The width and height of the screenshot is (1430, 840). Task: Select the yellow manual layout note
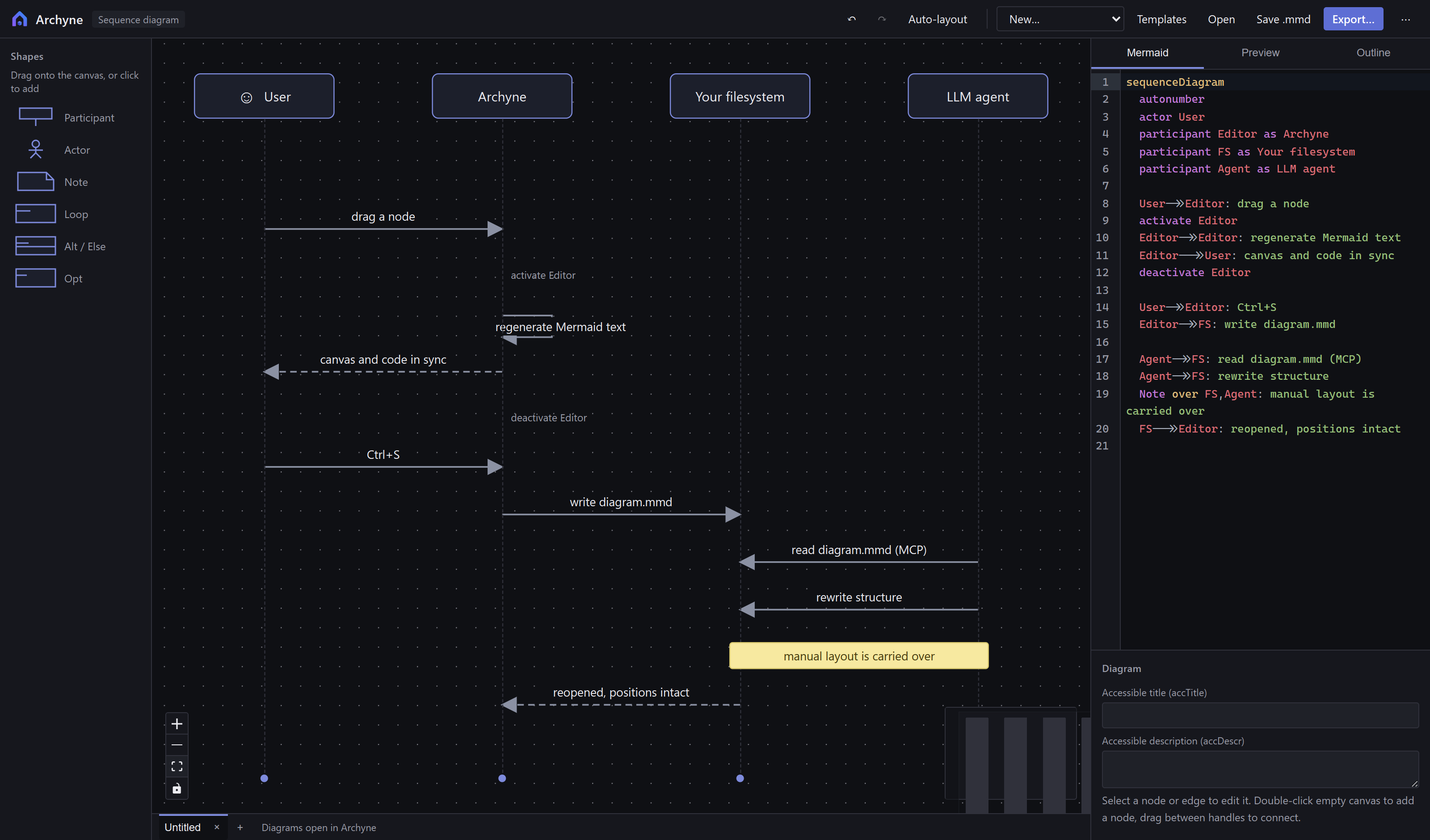click(858, 656)
